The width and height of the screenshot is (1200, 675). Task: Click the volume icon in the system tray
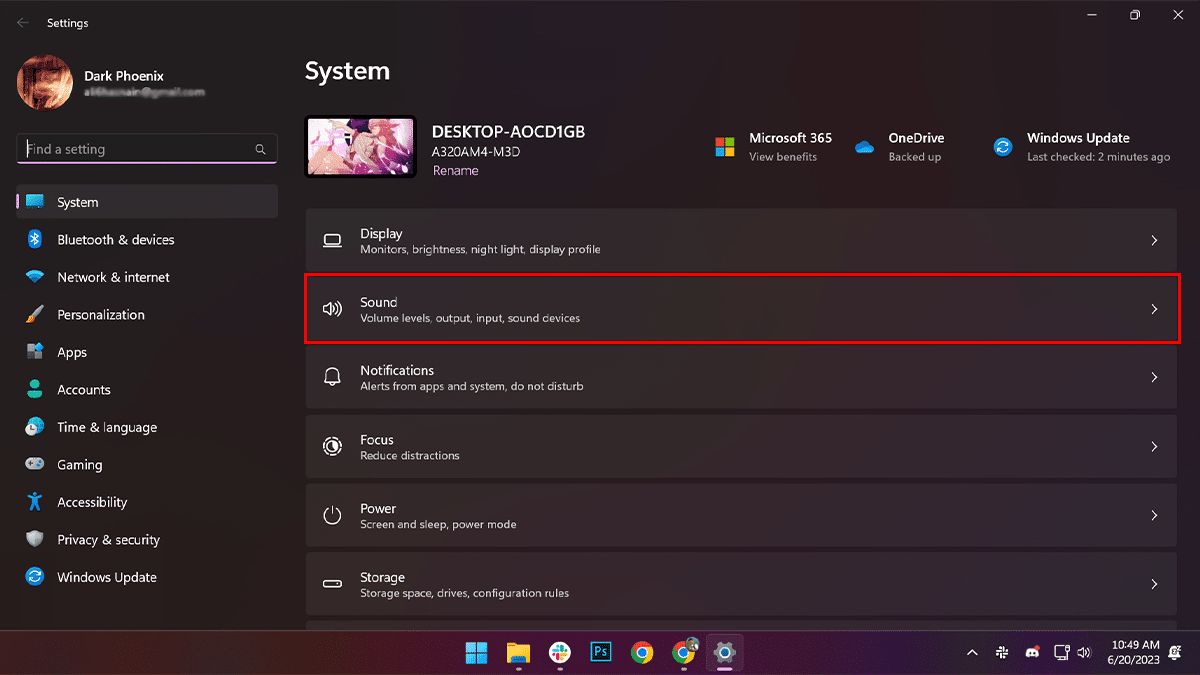[1085, 653]
